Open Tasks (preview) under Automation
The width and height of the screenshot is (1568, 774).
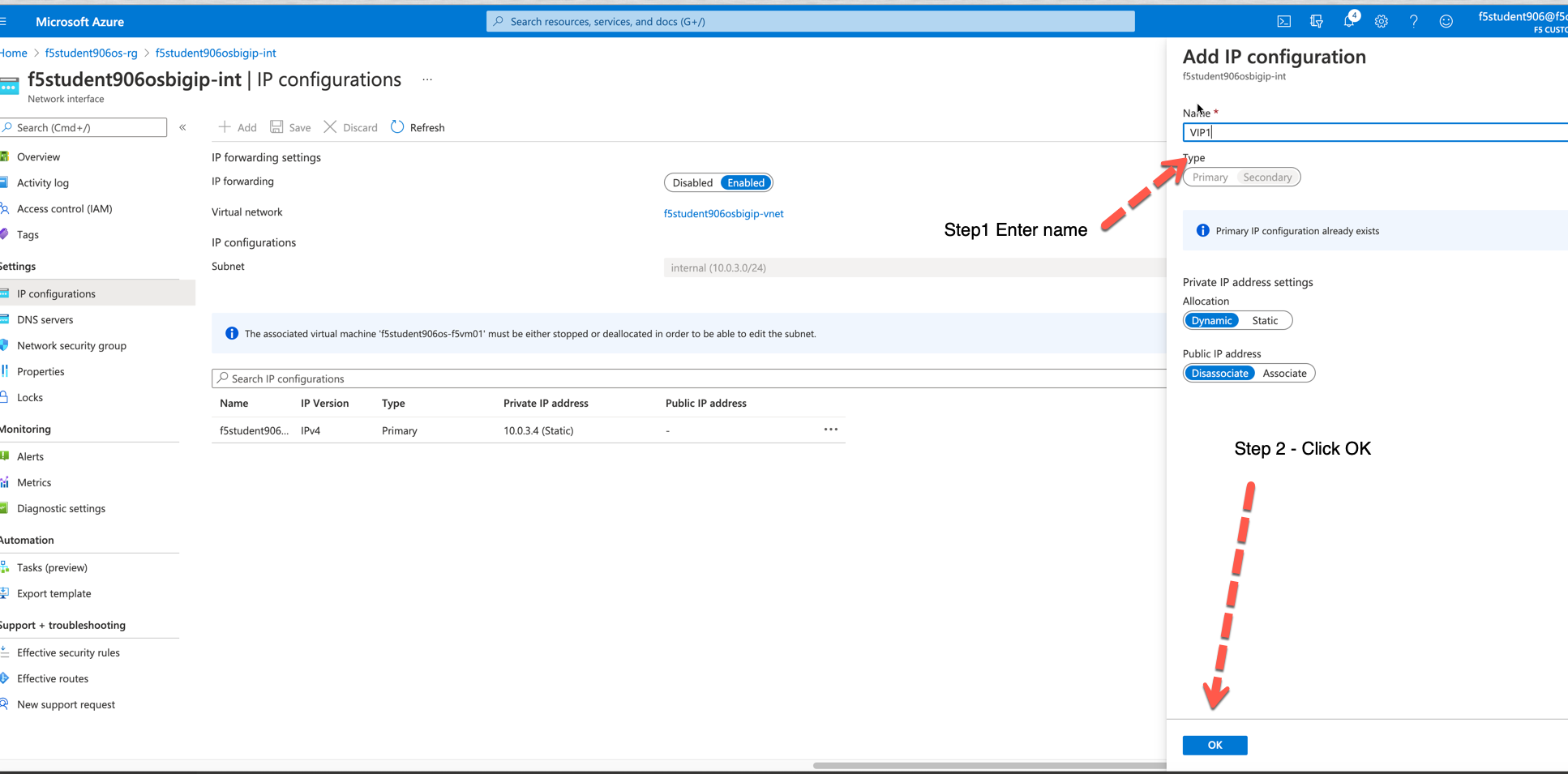tap(52, 567)
